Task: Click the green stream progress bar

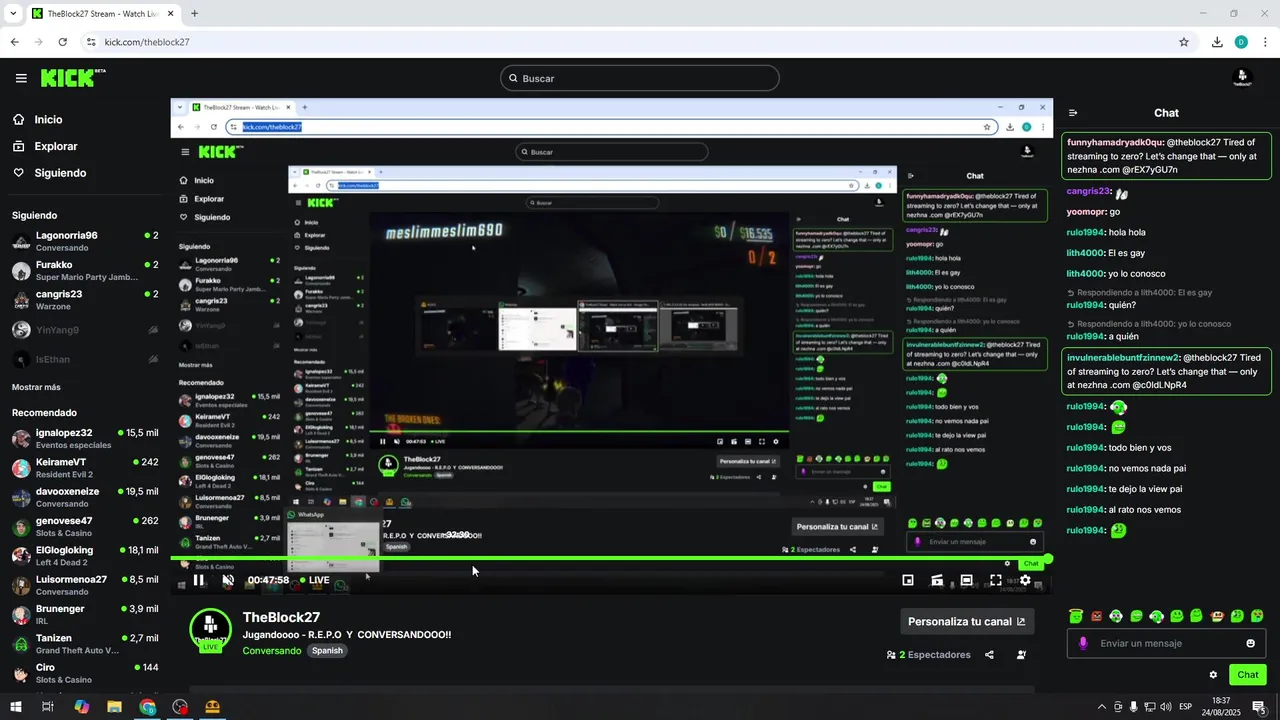Action: coord(610,558)
